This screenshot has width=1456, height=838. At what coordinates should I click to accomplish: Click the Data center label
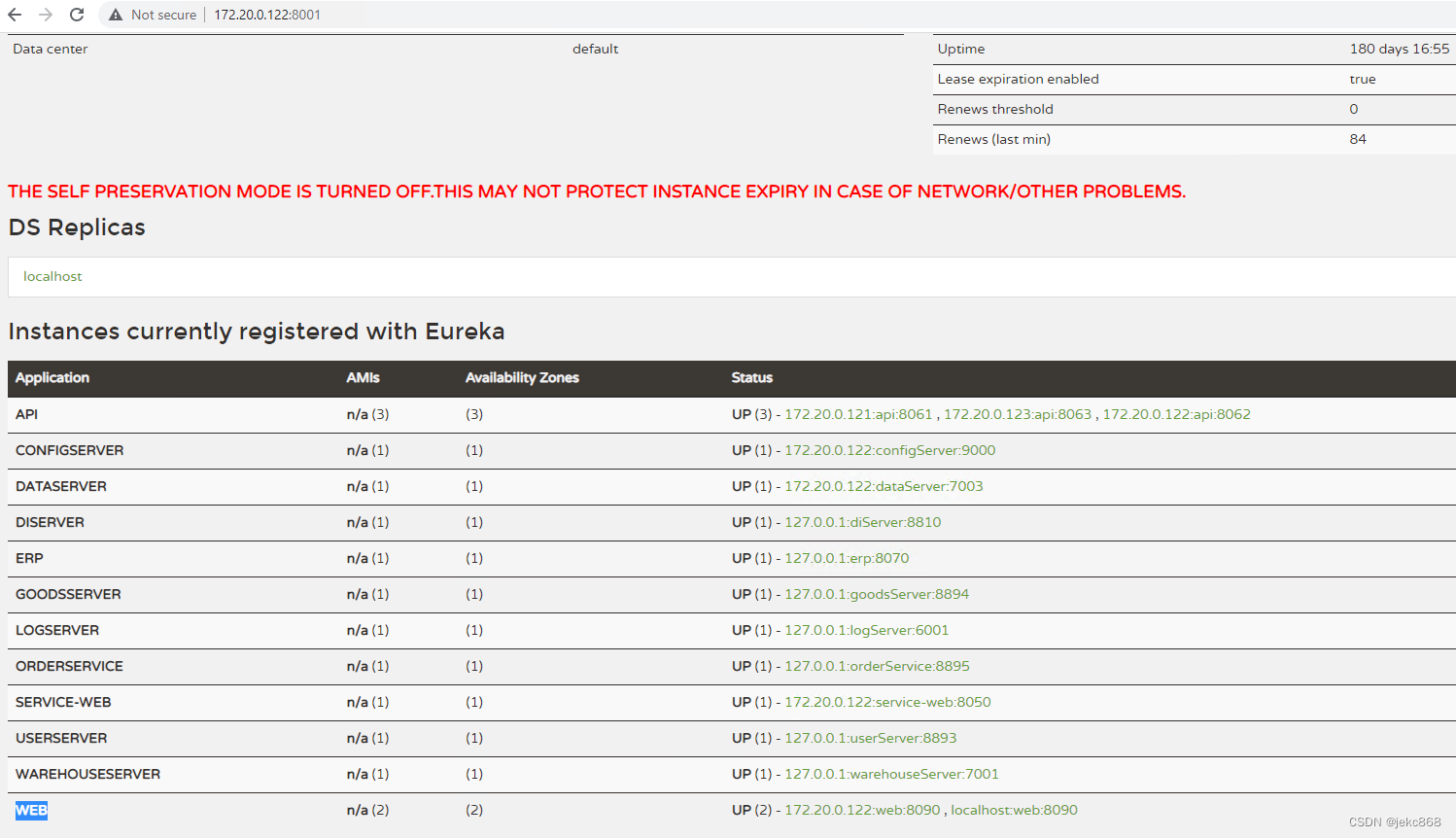pos(50,49)
